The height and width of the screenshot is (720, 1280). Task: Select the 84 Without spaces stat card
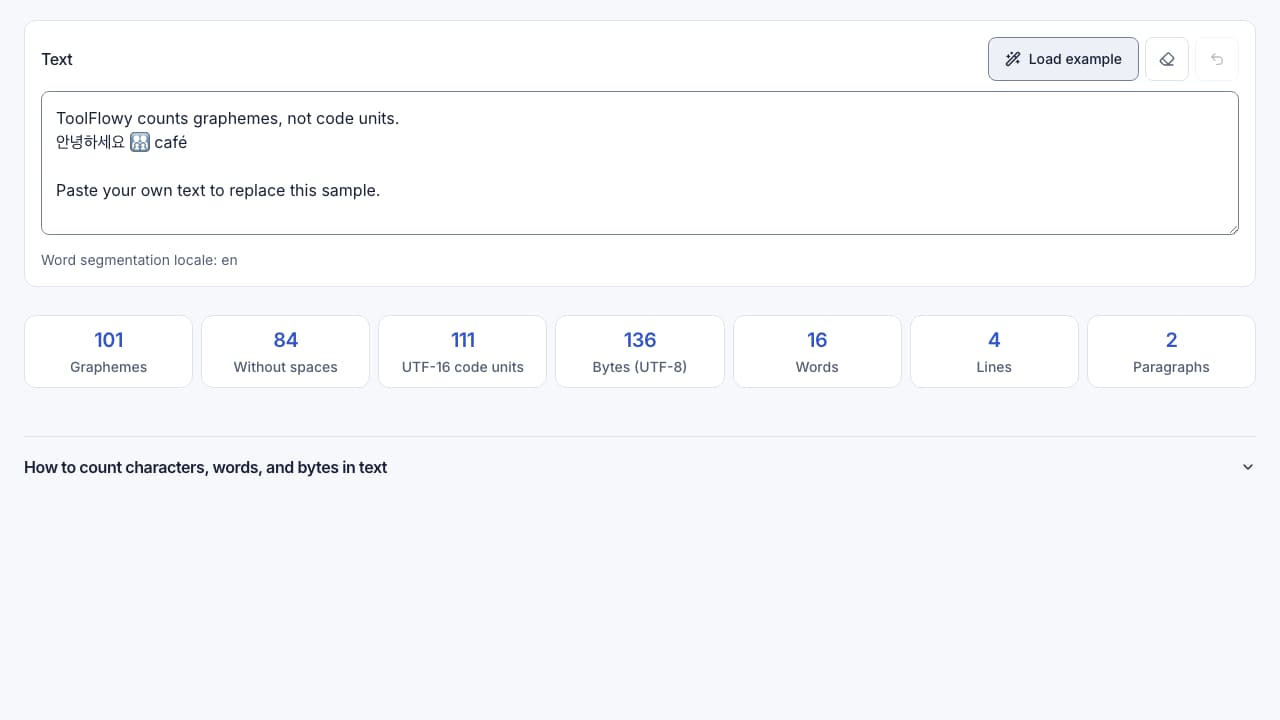pyautogui.click(x=285, y=352)
